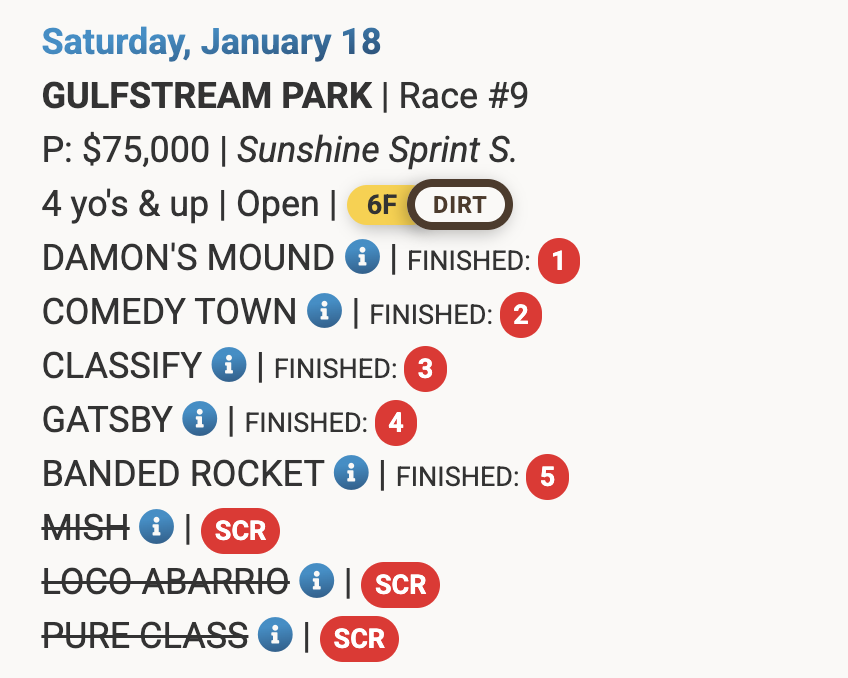Click the GULFSTREAM PARK track name
Viewport: 848px width, 678px height.
pyautogui.click(x=206, y=96)
